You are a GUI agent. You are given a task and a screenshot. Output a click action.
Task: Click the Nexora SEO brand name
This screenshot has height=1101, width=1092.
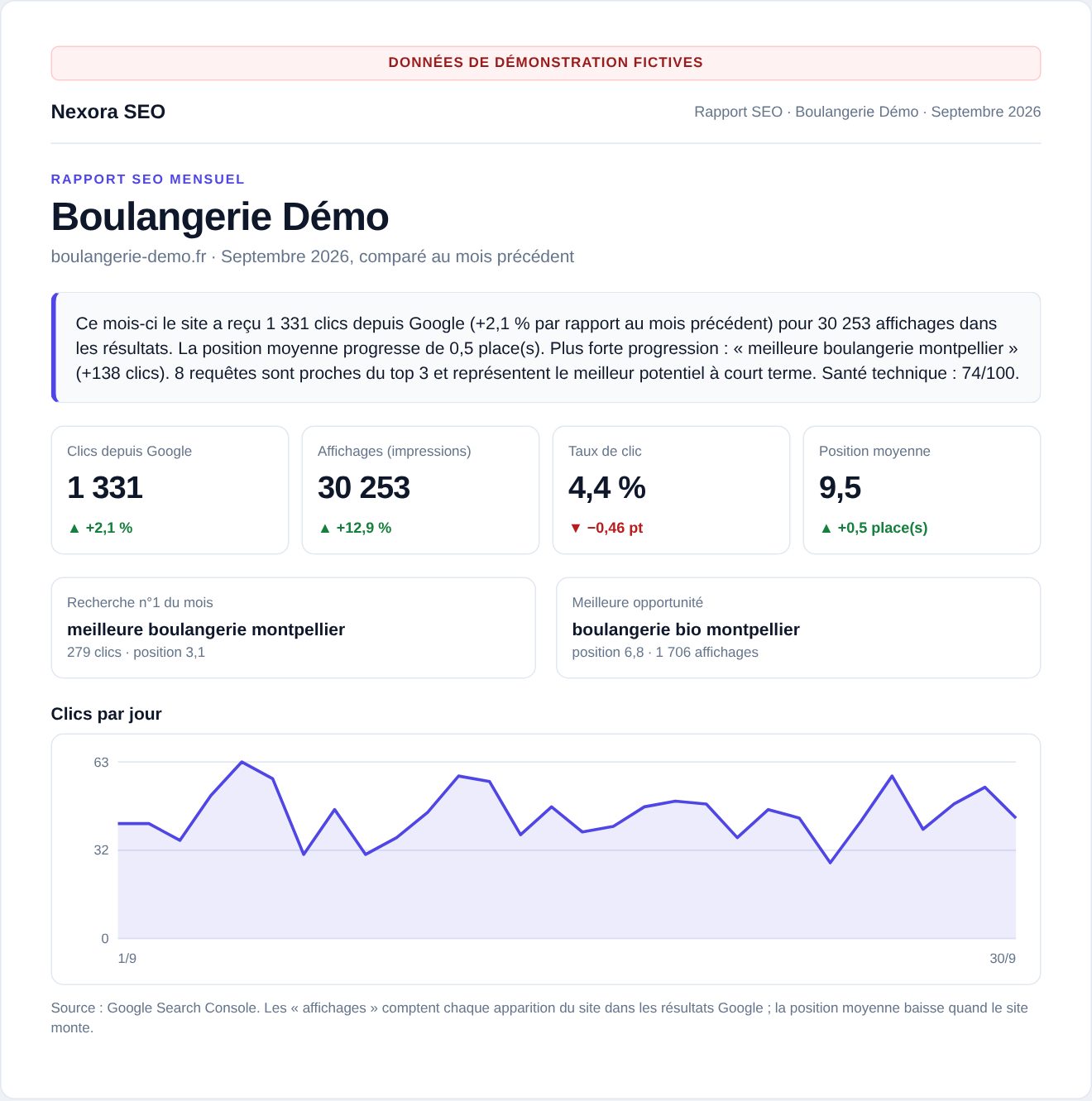pos(108,112)
